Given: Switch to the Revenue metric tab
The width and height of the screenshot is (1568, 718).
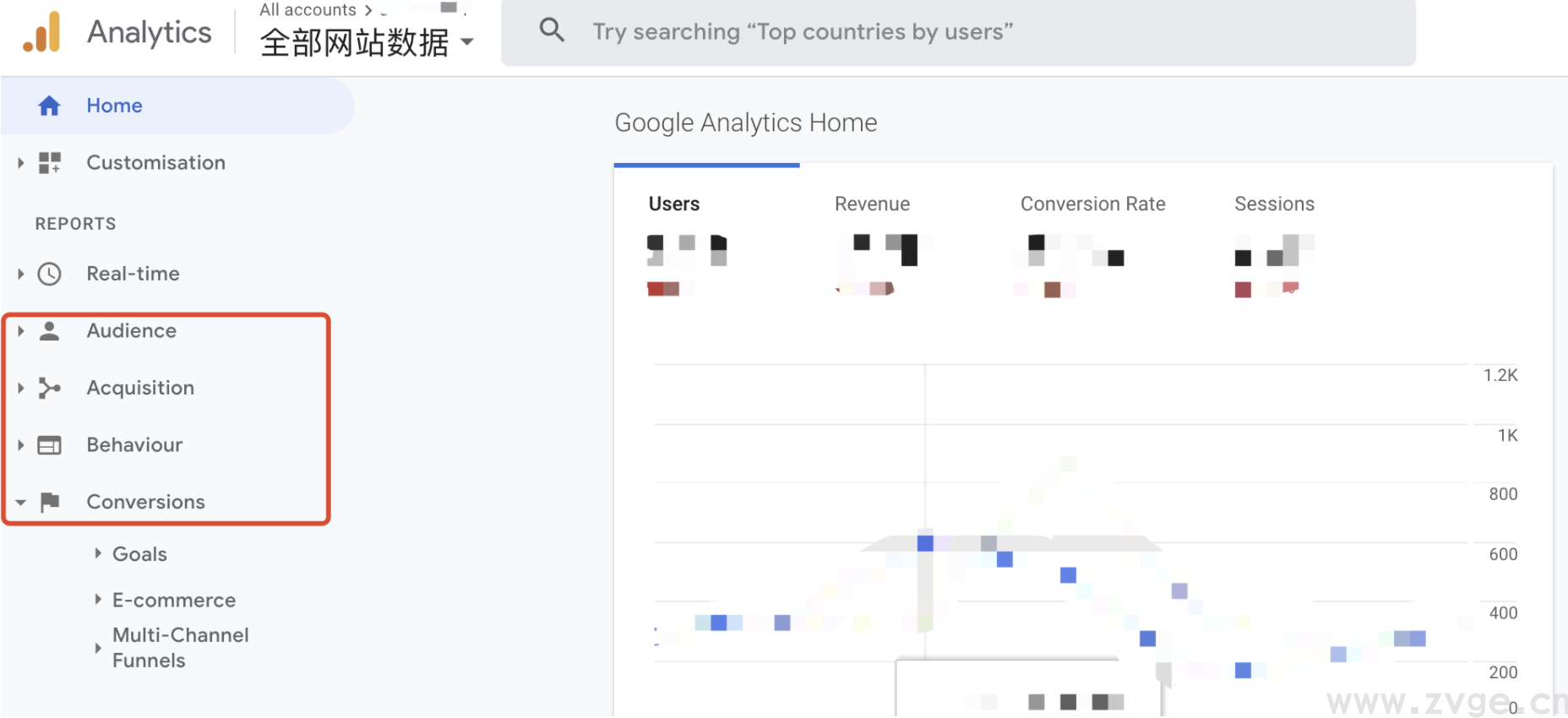Looking at the screenshot, I should pyautogui.click(x=872, y=204).
